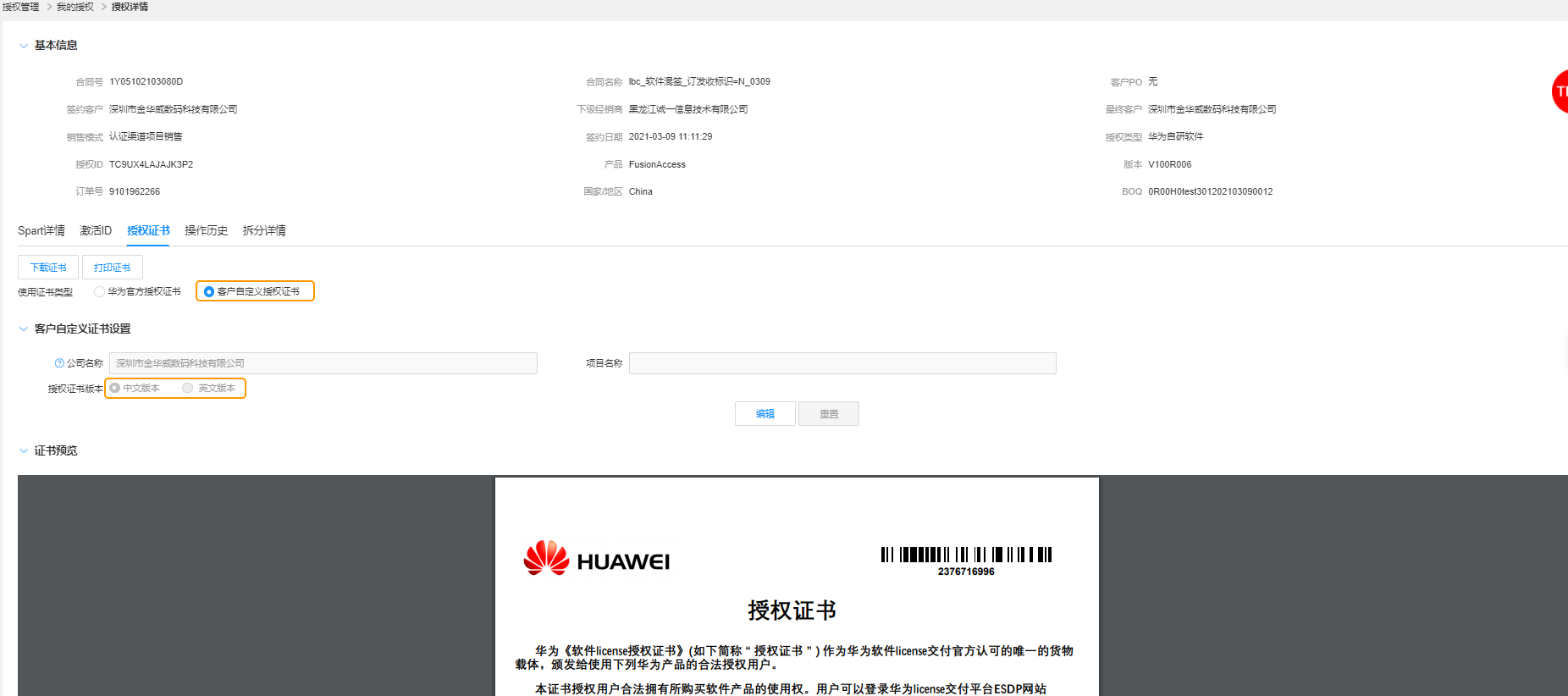Collapse the 客户自定义证书设置 section

pos(24,329)
